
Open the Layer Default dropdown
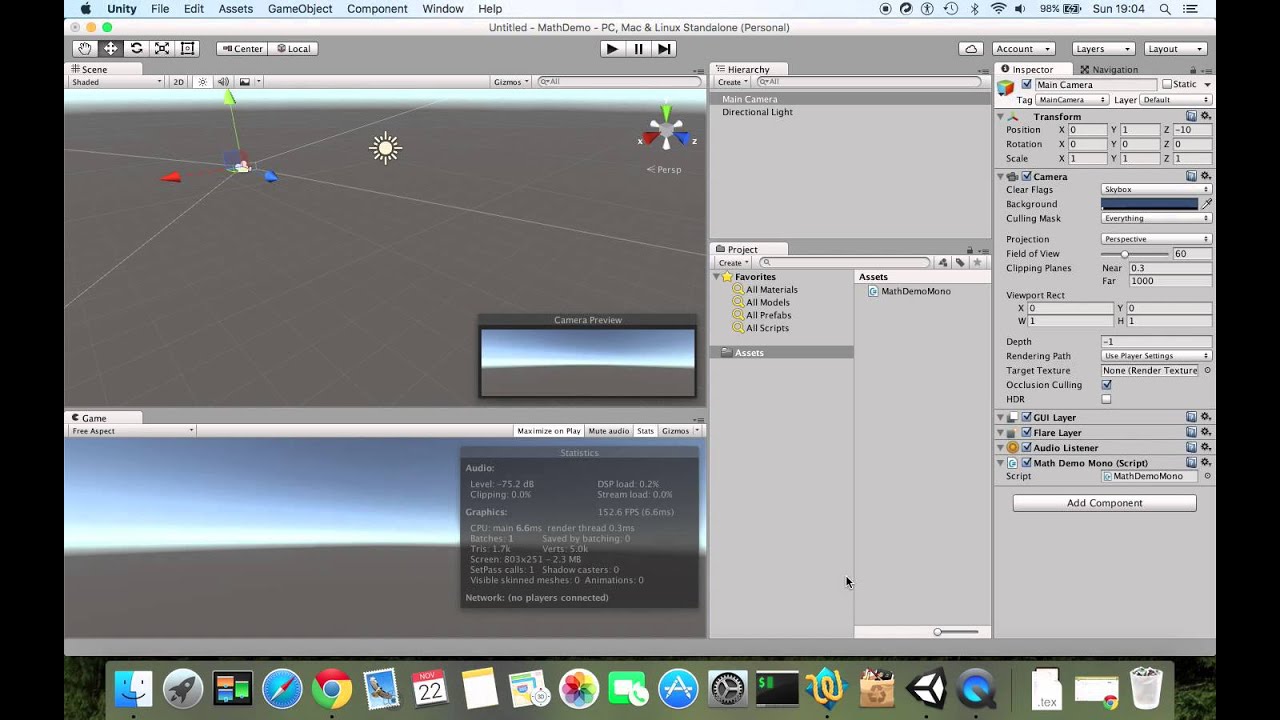tap(1176, 100)
